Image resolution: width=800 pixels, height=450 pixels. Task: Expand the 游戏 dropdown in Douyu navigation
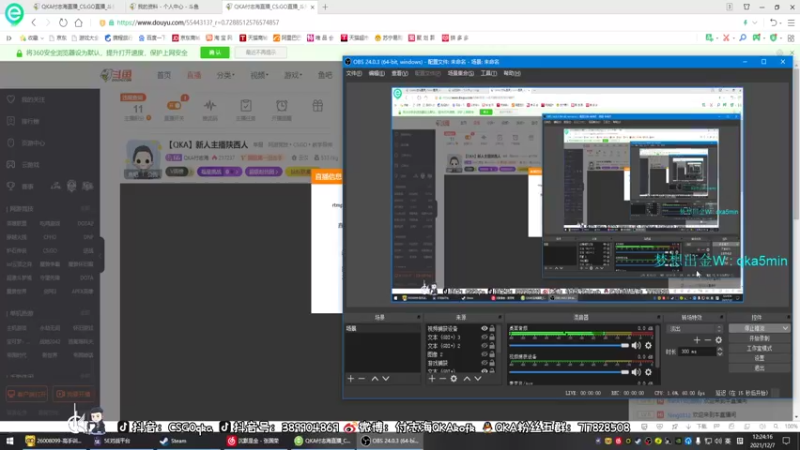(293, 75)
